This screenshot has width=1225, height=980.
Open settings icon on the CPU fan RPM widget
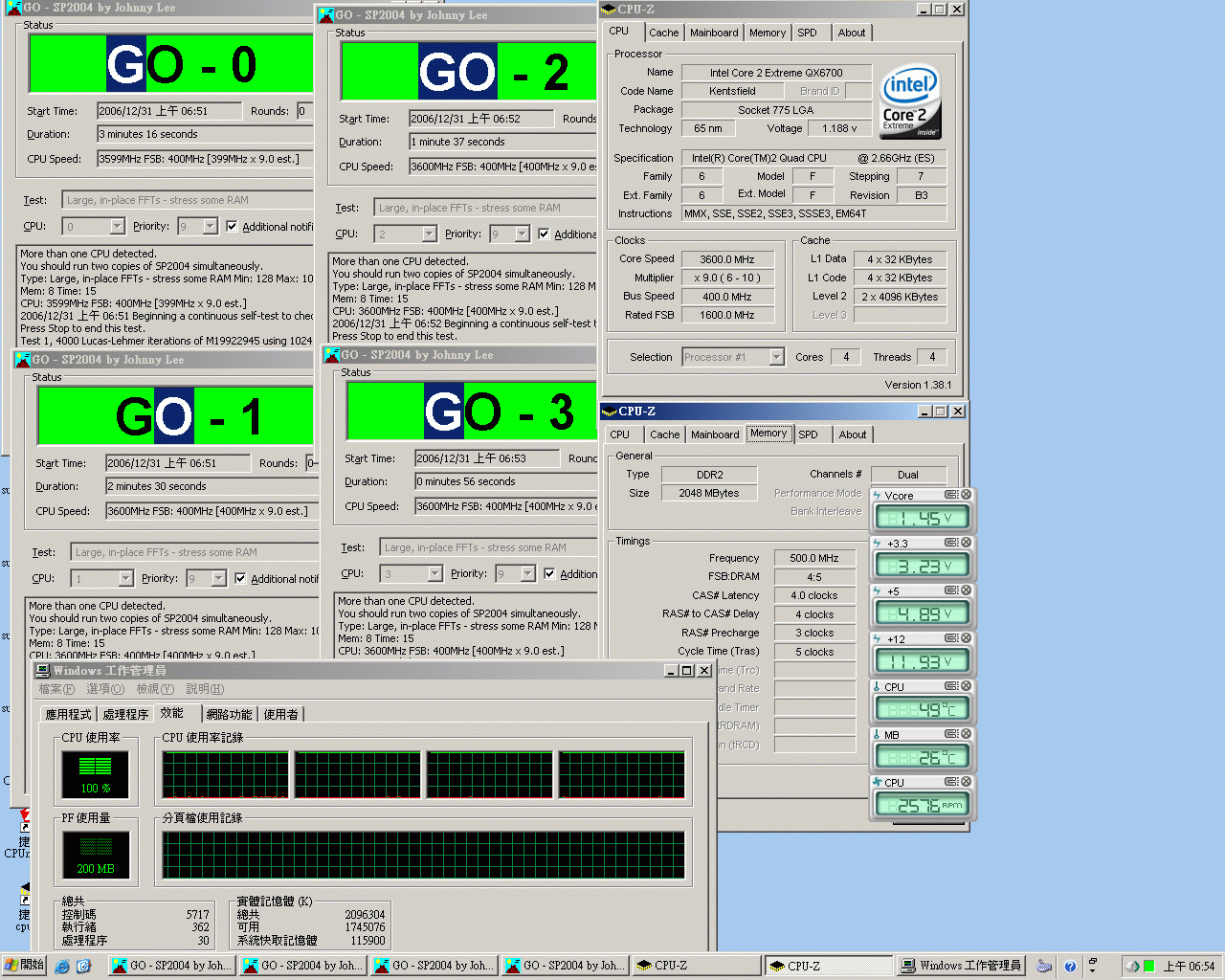951,782
